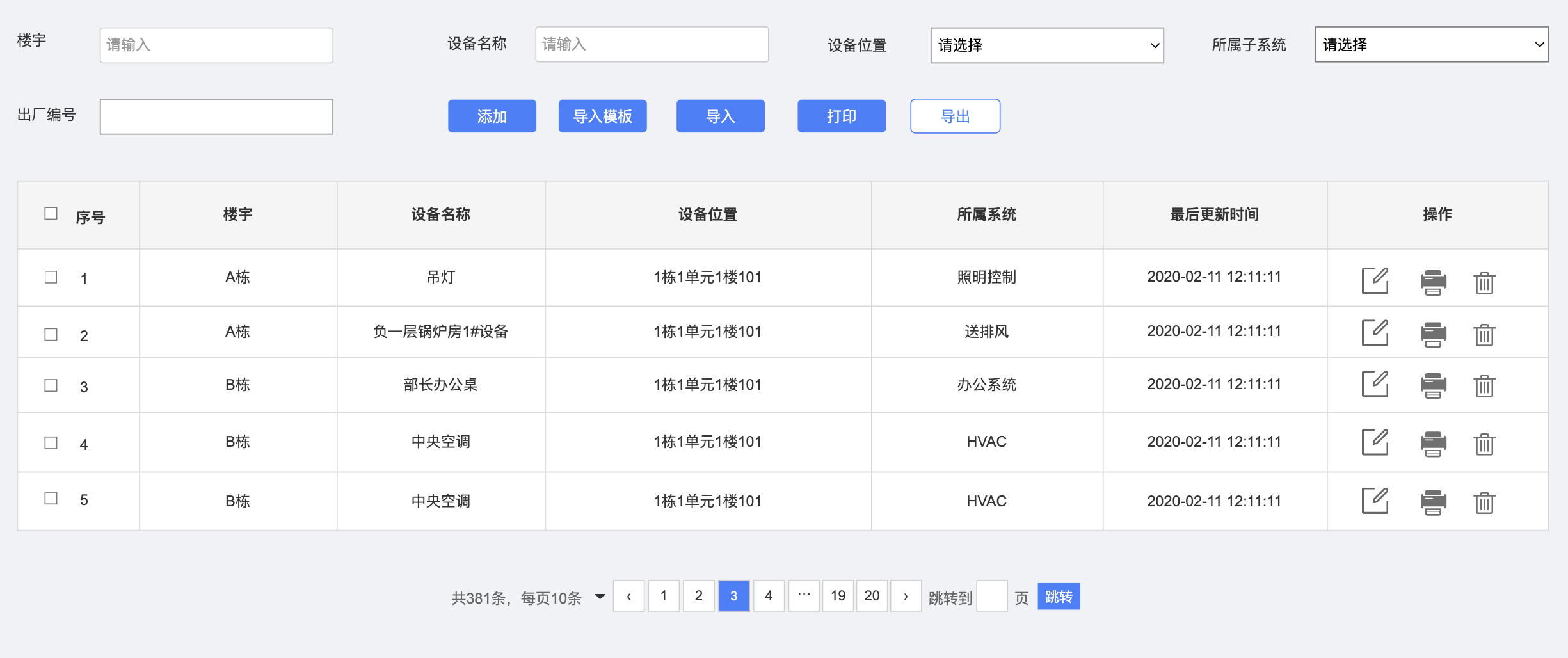Focus the 出厂编号 input field
The image size is (1568, 658).
[216, 116]
